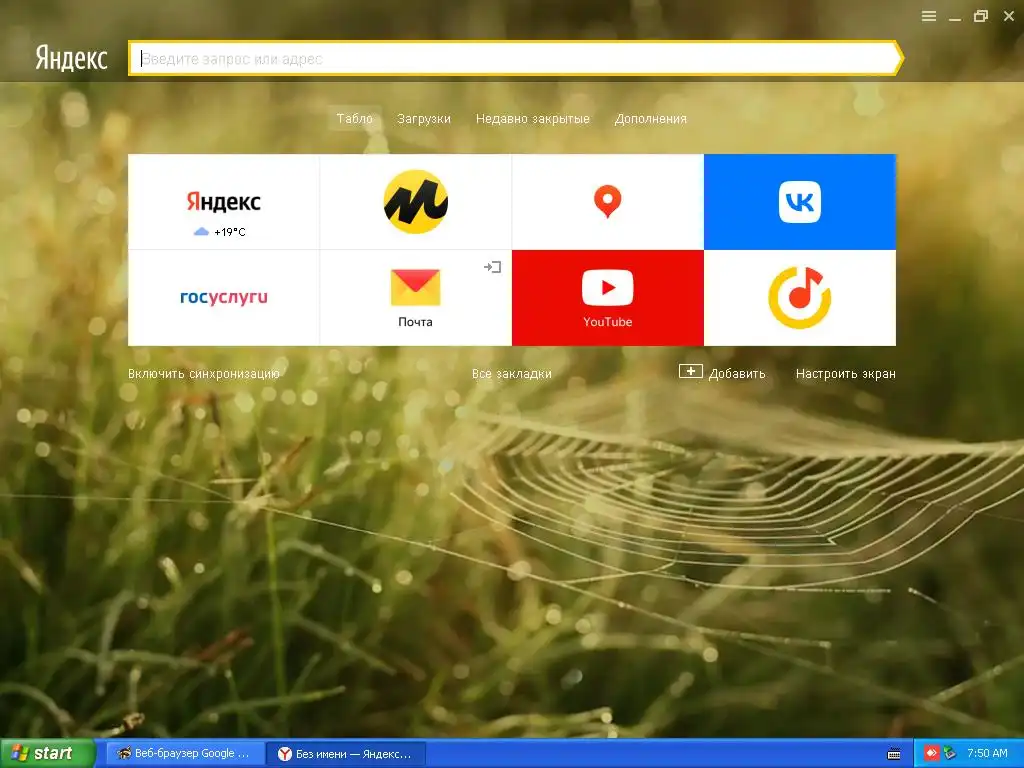Open the Yandex Music tile
1024x768 pixels.
[800, 298]
